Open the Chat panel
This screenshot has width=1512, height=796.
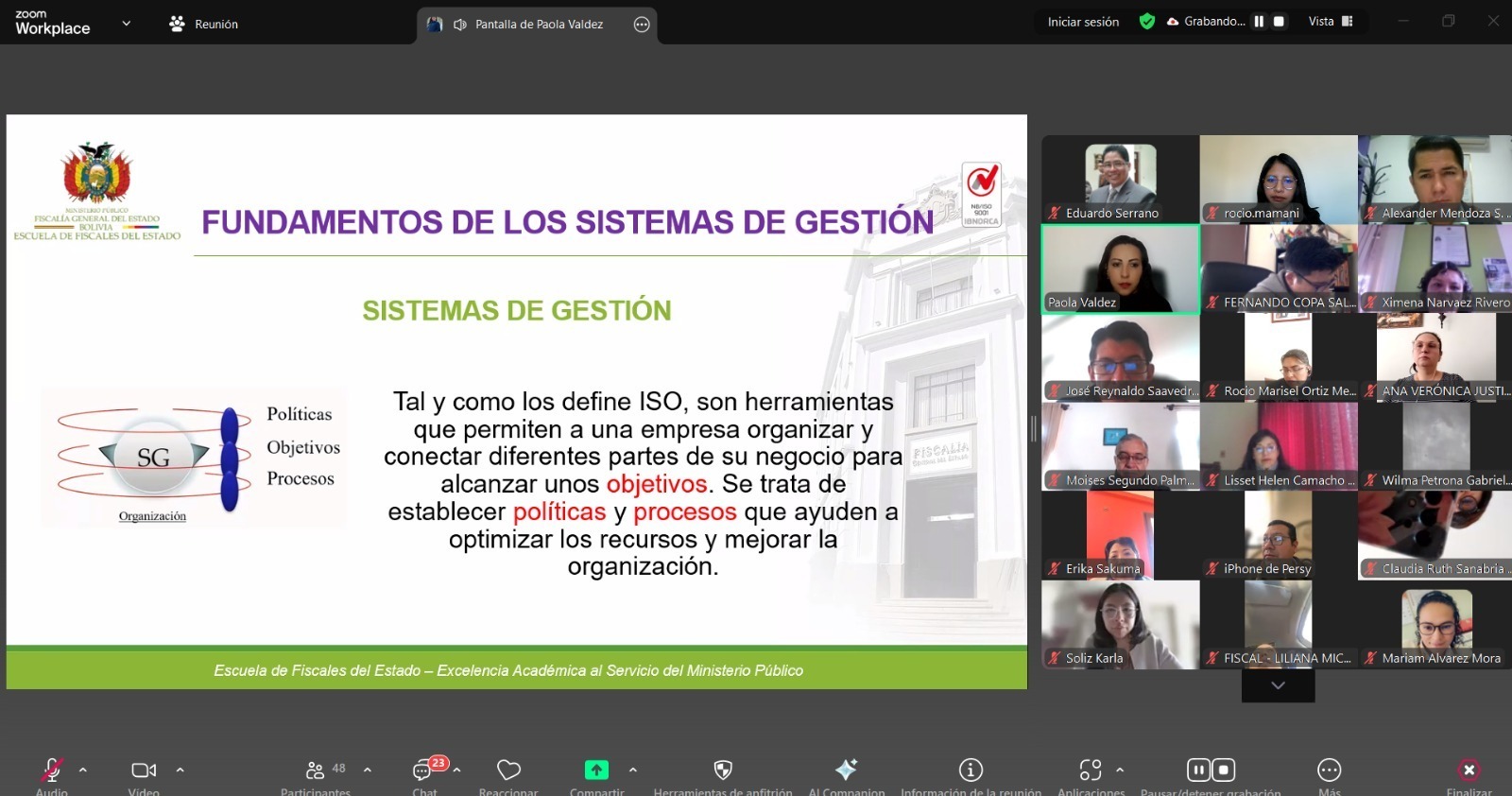pos(423,770)
